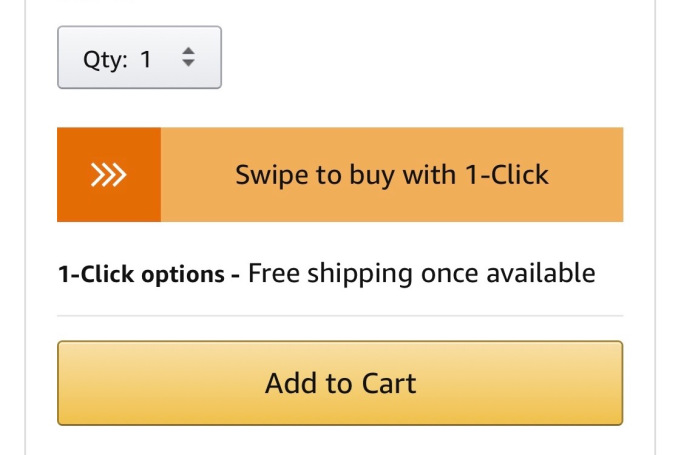Click "Free shipping once available" text
The width and height of the screenshot is (680, 455).
click(x=421, y=273)
